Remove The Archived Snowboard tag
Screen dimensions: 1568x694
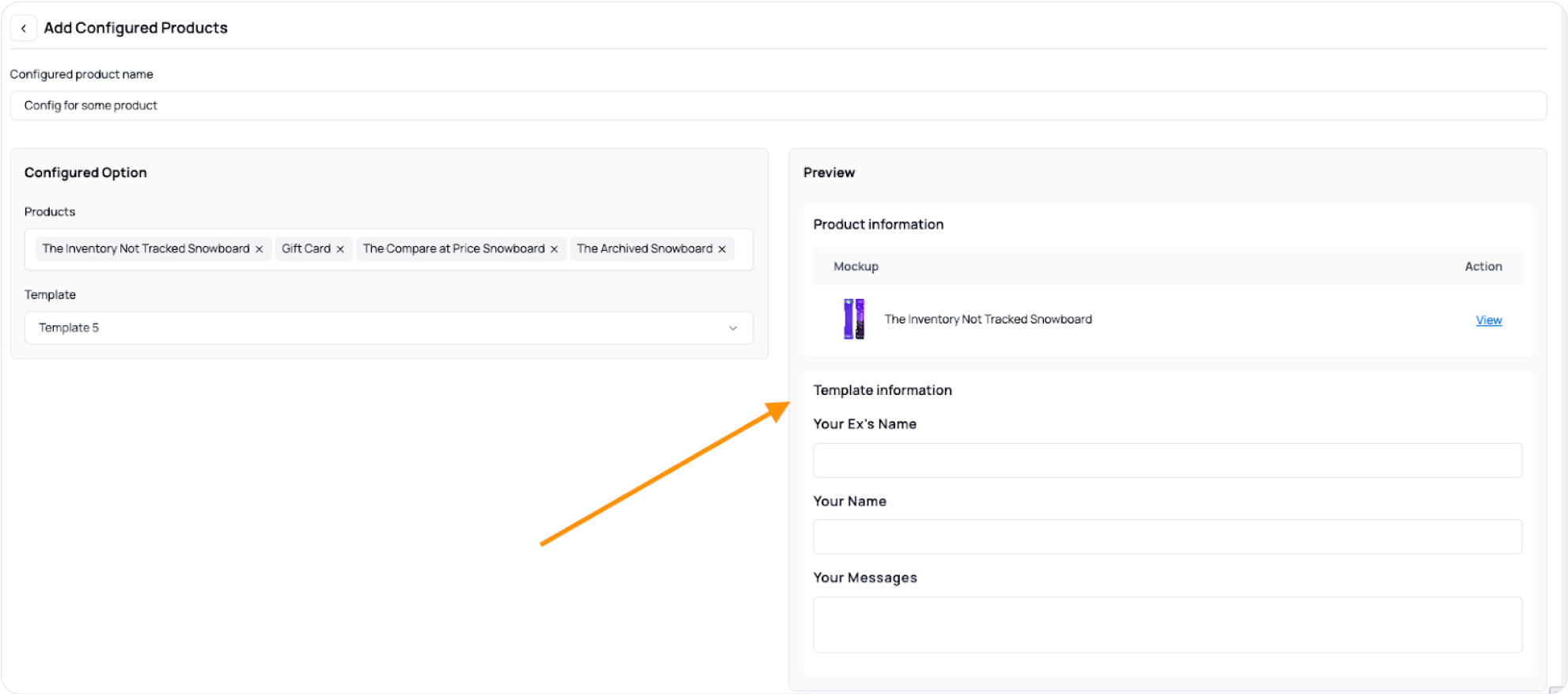[x=722, y=249]
